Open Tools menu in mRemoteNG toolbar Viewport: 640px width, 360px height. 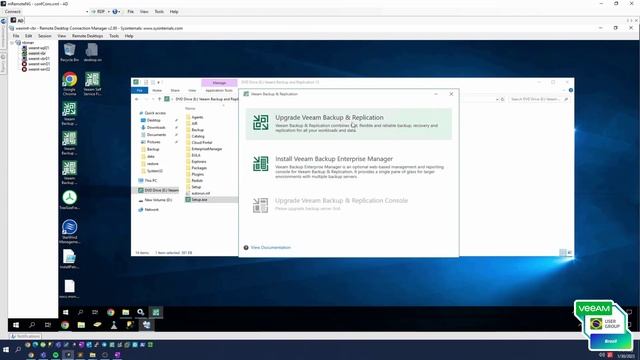pyautogui.click(x=159, y=12)
